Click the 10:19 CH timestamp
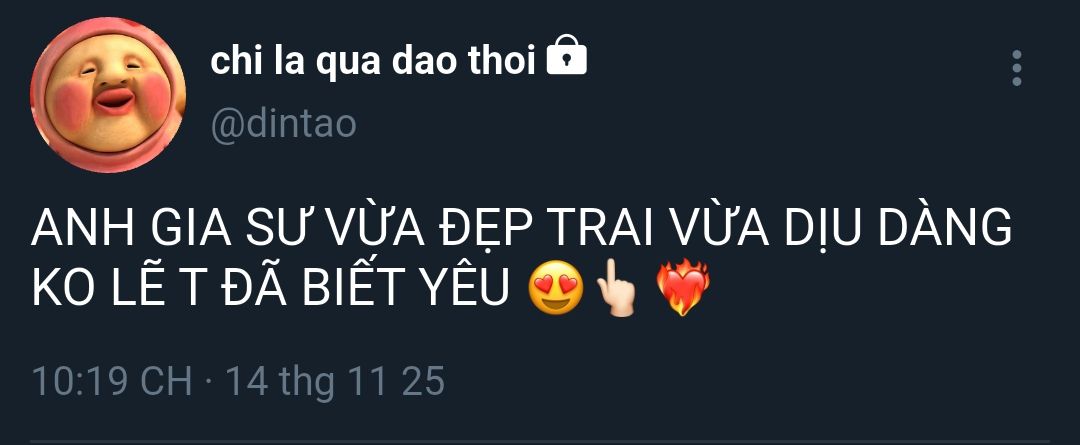The width and height of the screenshot is (1080, 445). click(112, 381)
